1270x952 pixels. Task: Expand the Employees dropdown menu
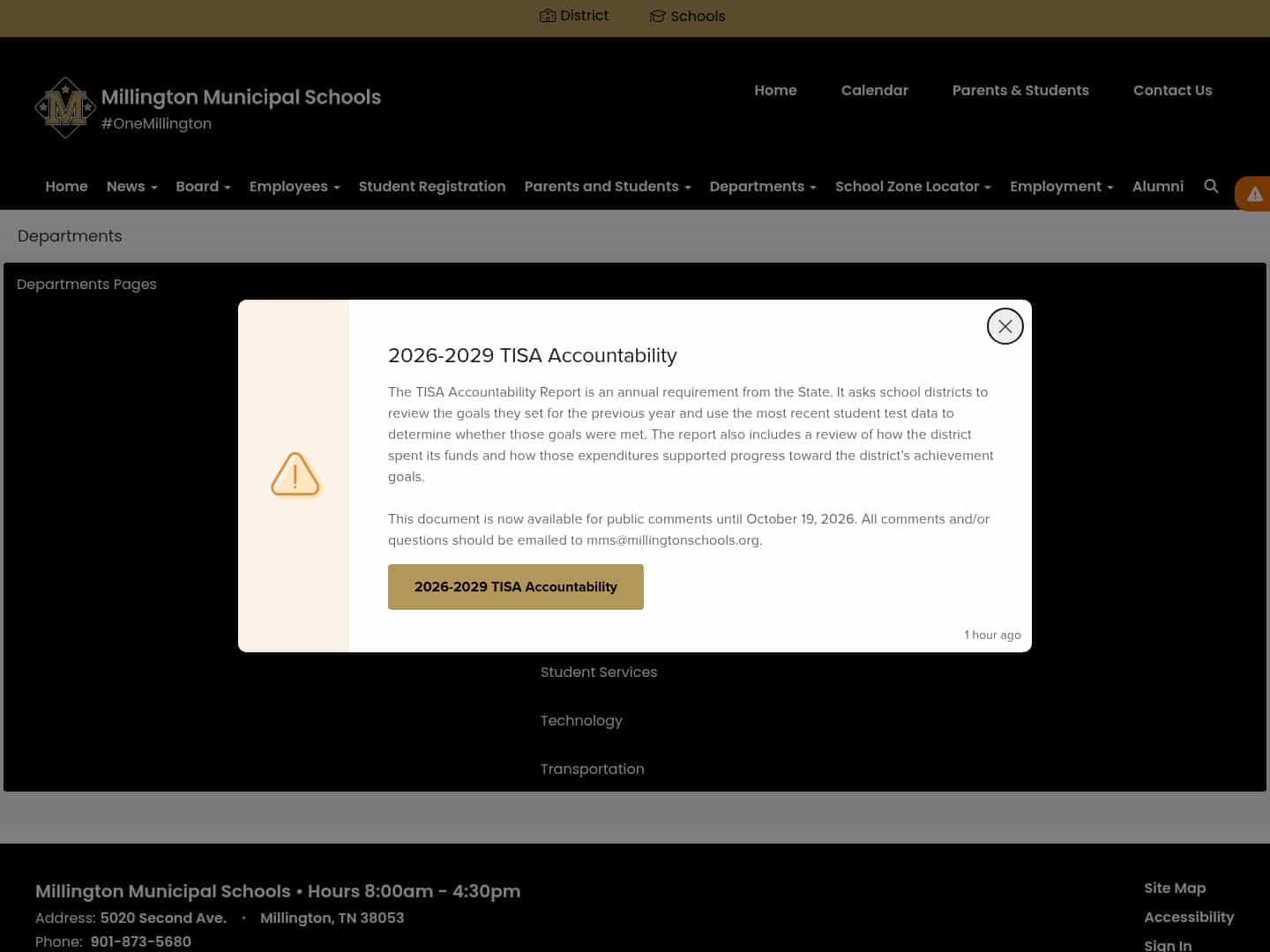tap(295, 186)
